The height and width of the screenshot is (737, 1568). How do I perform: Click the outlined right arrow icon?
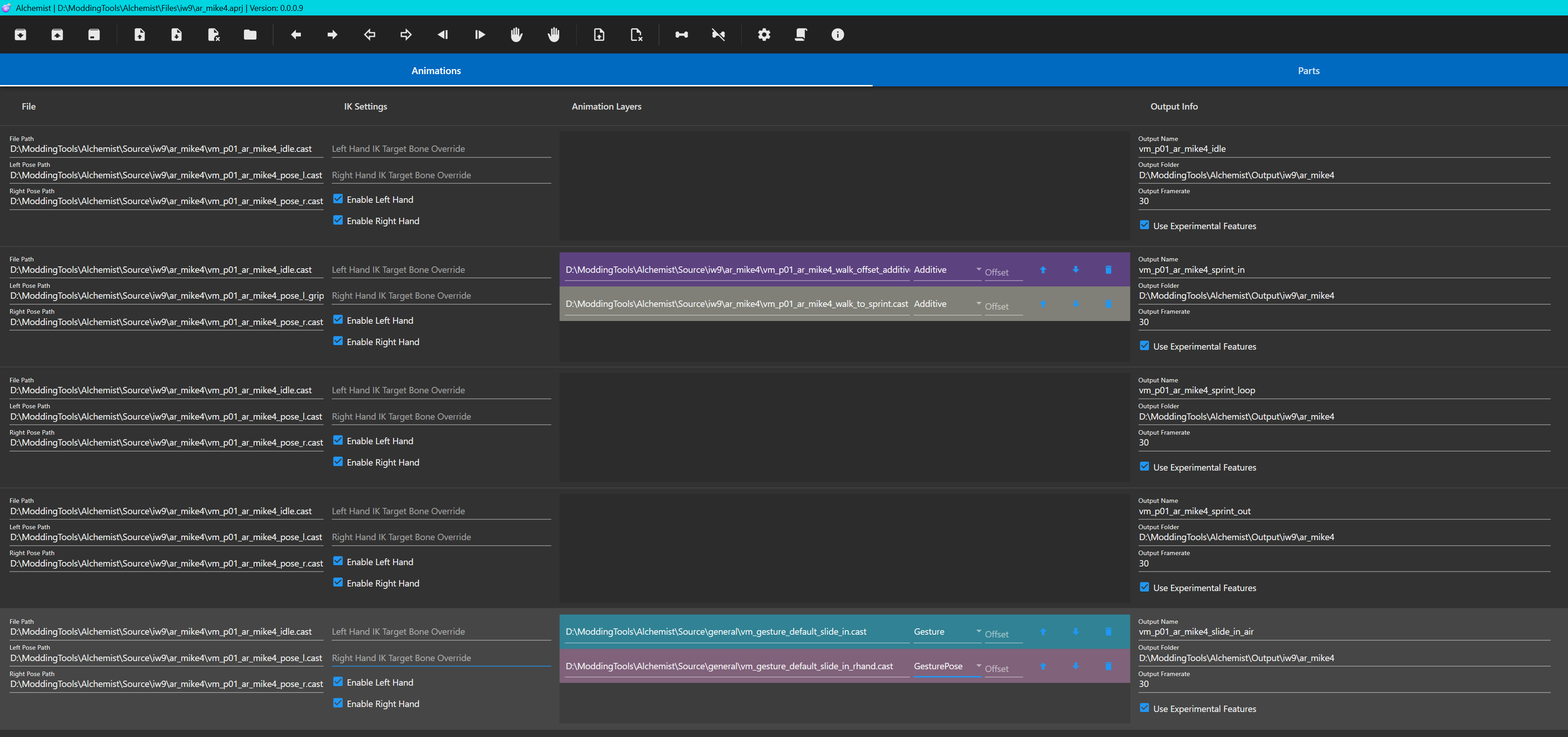tap(406, 35)
